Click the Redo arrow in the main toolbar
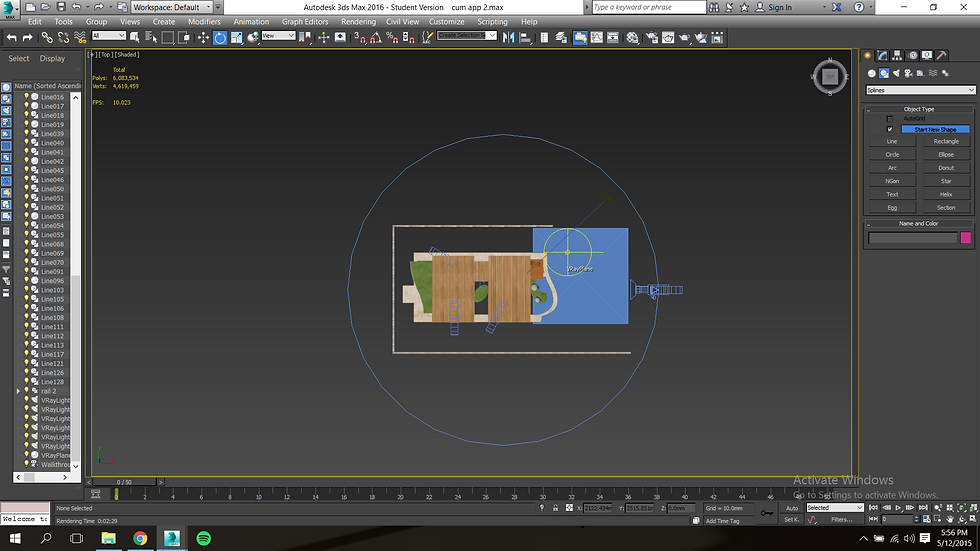The width and height of the screenshot is (980, 551). 28,37
